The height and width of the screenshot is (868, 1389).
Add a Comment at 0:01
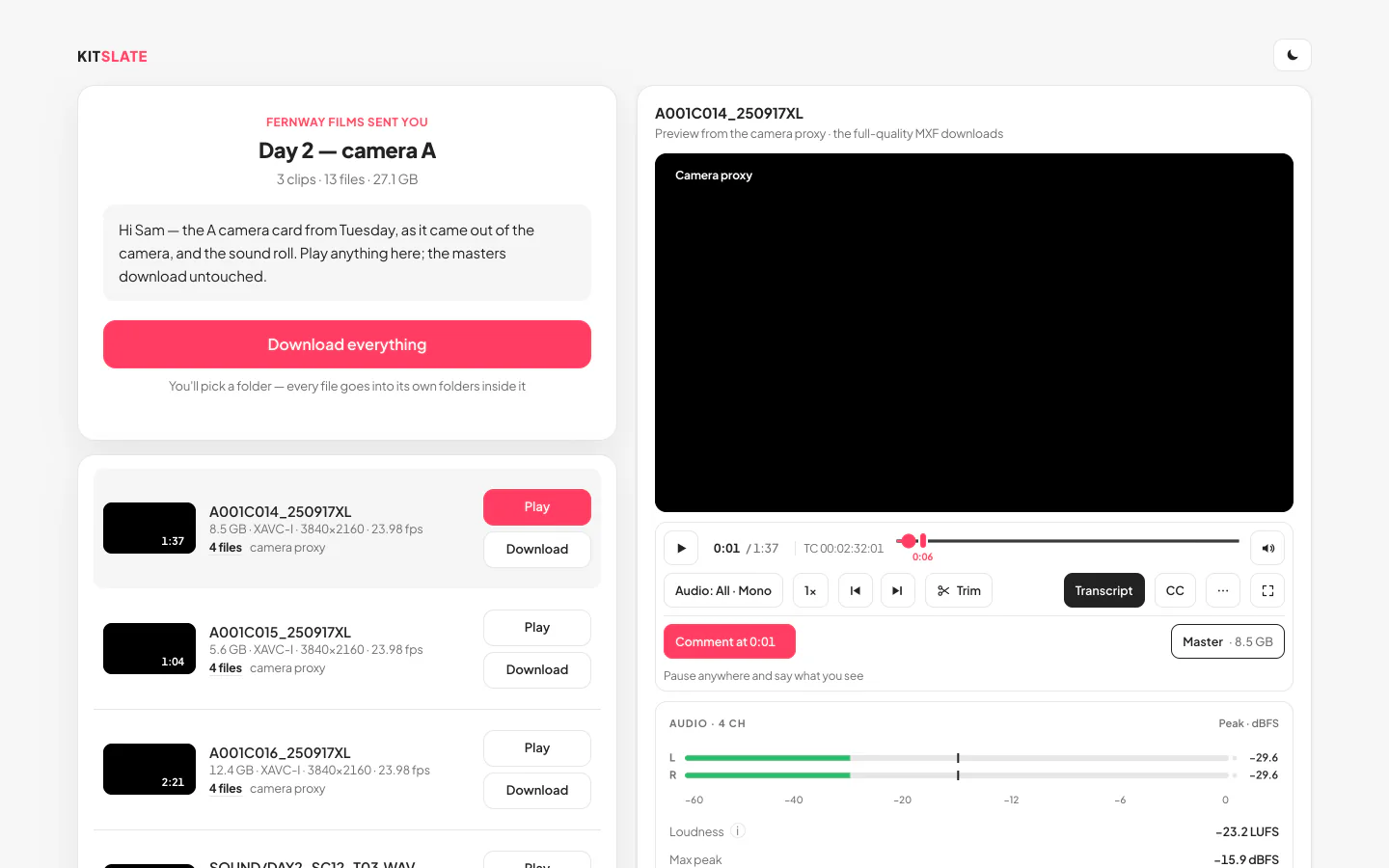729,641
